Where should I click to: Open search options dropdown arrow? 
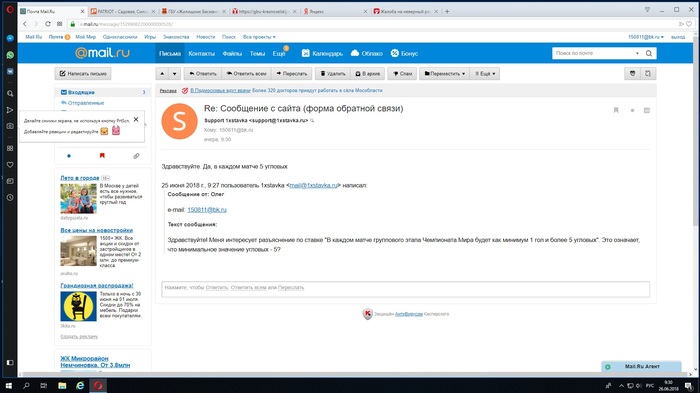[638, 53]
